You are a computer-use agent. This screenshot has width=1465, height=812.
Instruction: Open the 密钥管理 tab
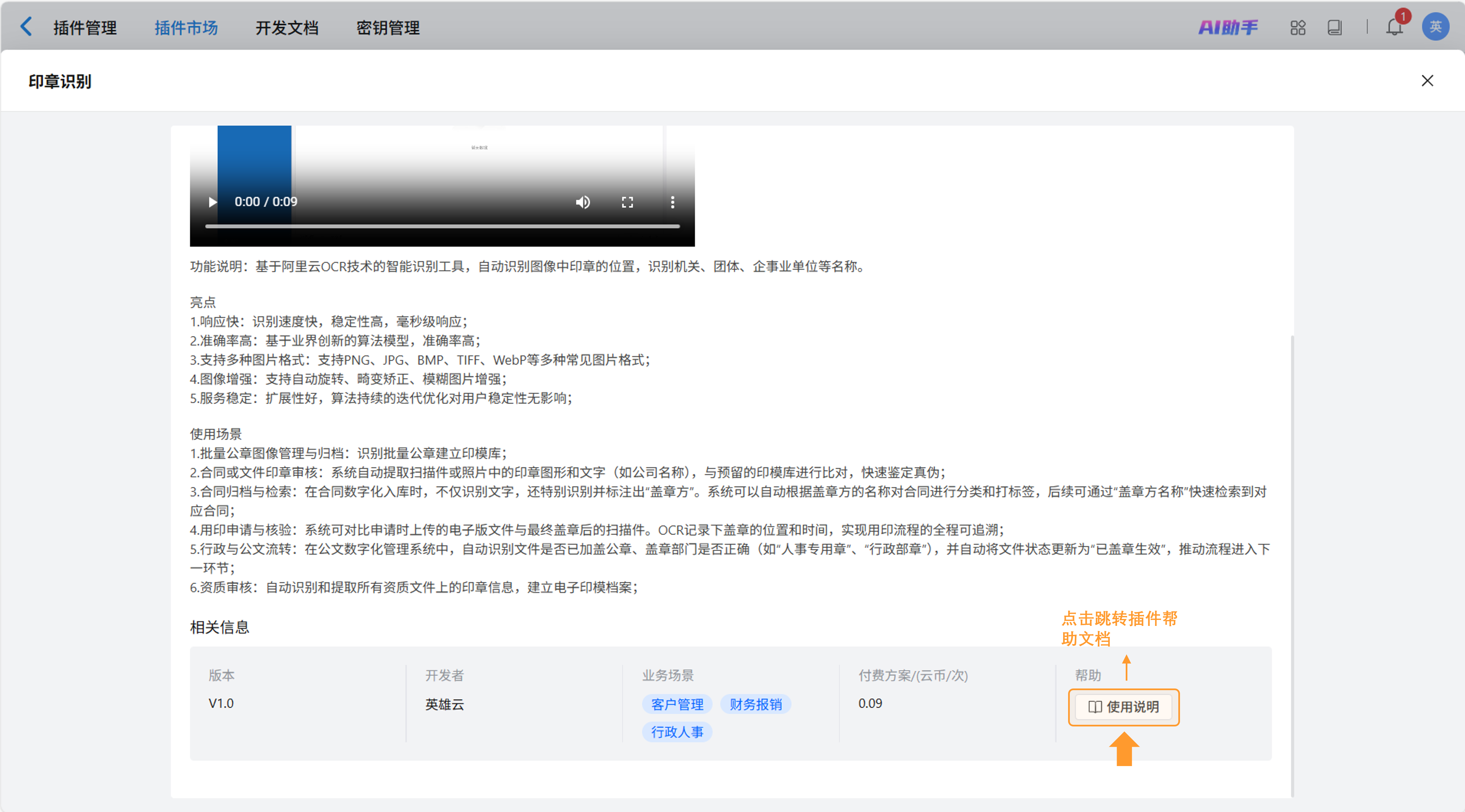(388, 28)
